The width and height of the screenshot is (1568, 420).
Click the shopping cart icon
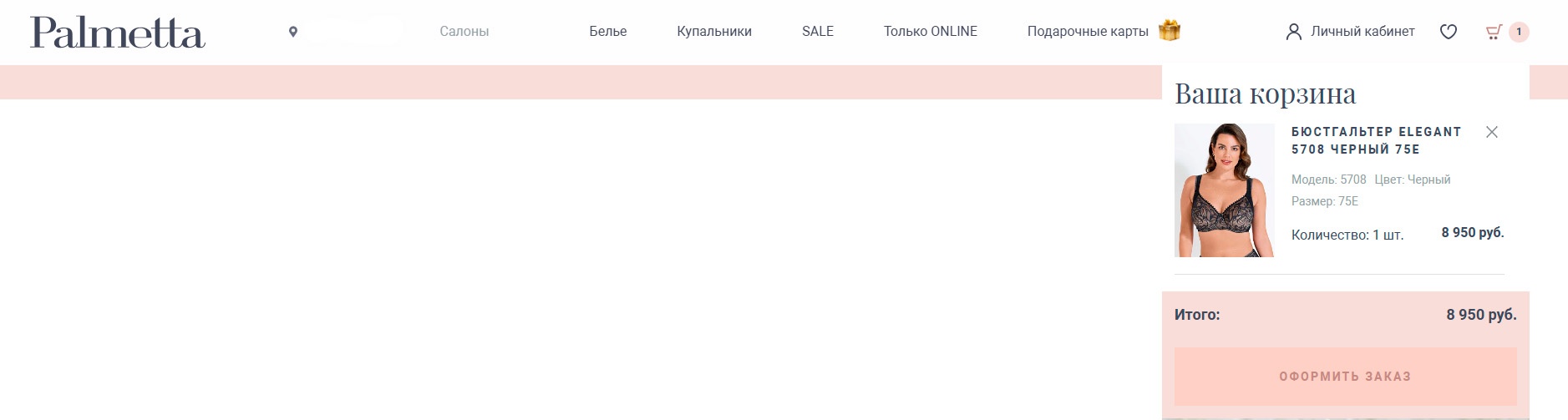[1494, 32]
